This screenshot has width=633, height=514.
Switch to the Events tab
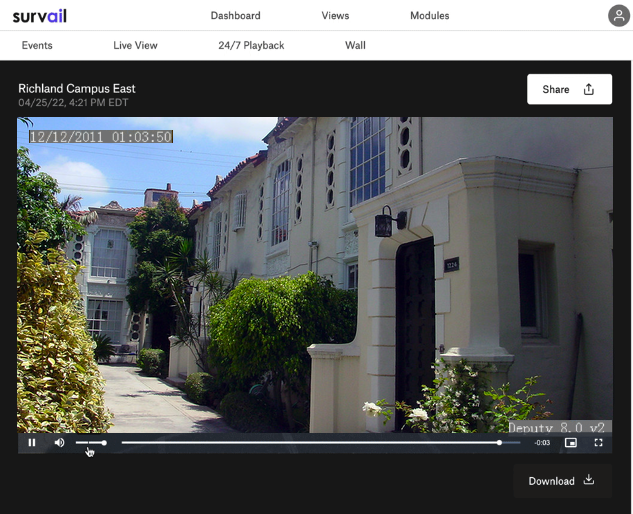click(37, 45)
